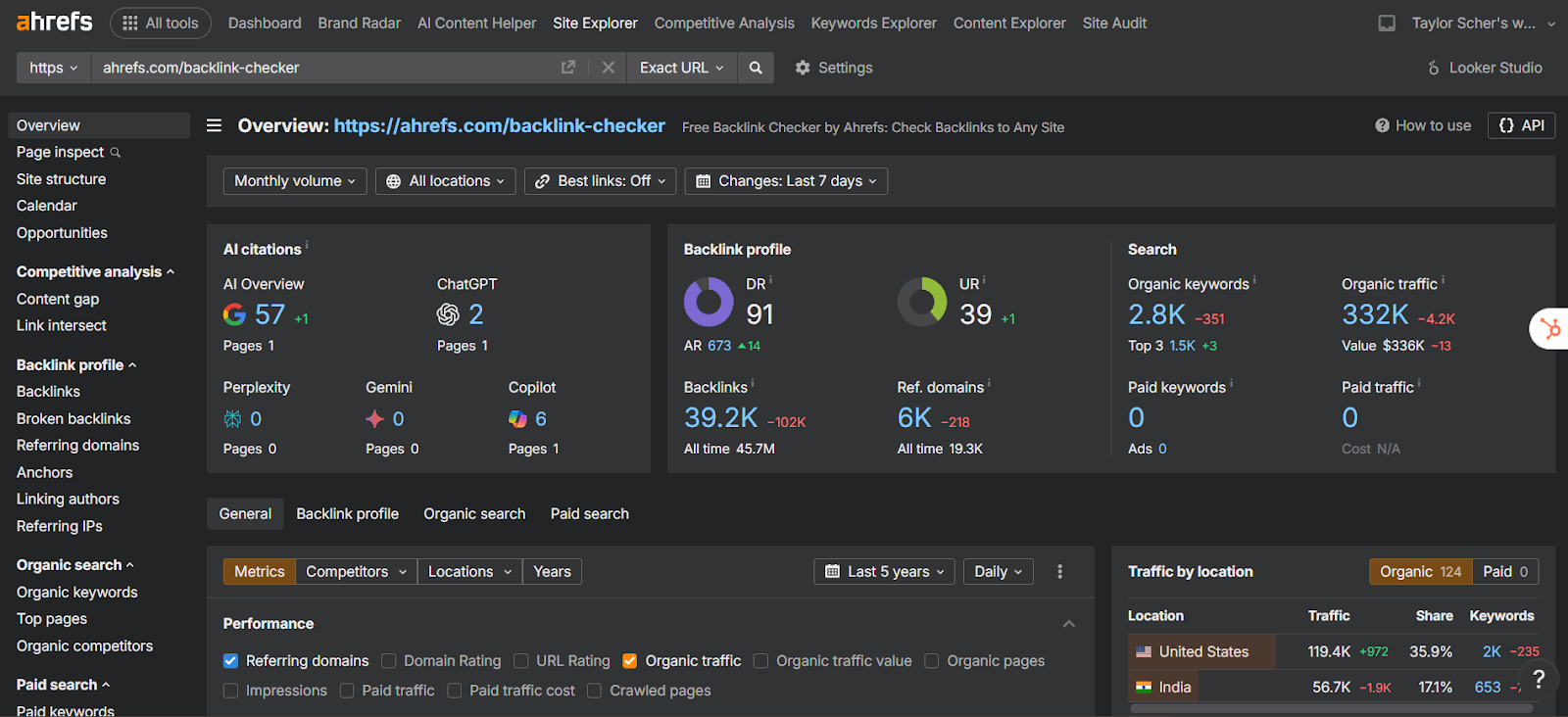Enable the Paid traffic checkbox
Image resolution: width=1568 pixels, height=717 pixels.
(x=347, y=691)
